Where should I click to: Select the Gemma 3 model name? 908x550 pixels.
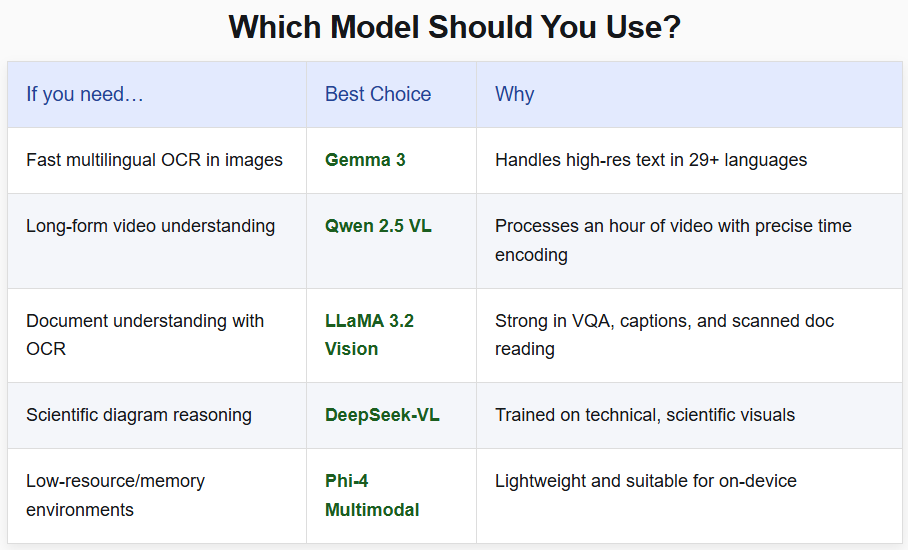[365, 160]
